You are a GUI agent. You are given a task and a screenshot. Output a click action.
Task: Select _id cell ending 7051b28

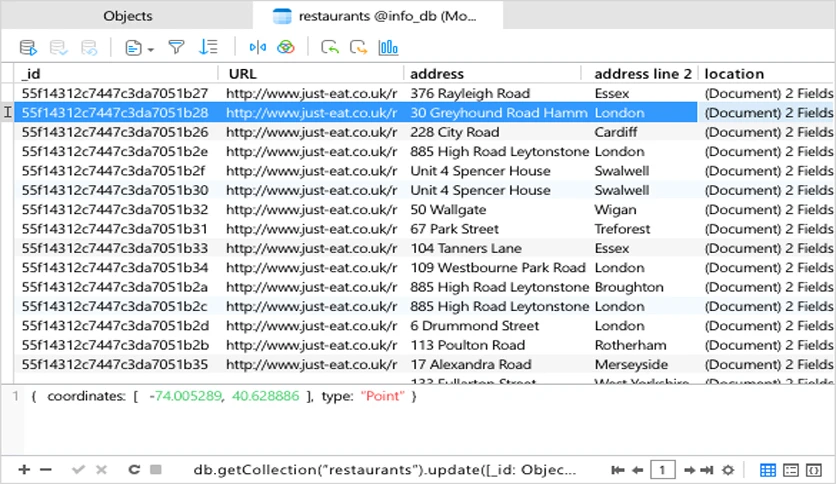click(116, 112)
